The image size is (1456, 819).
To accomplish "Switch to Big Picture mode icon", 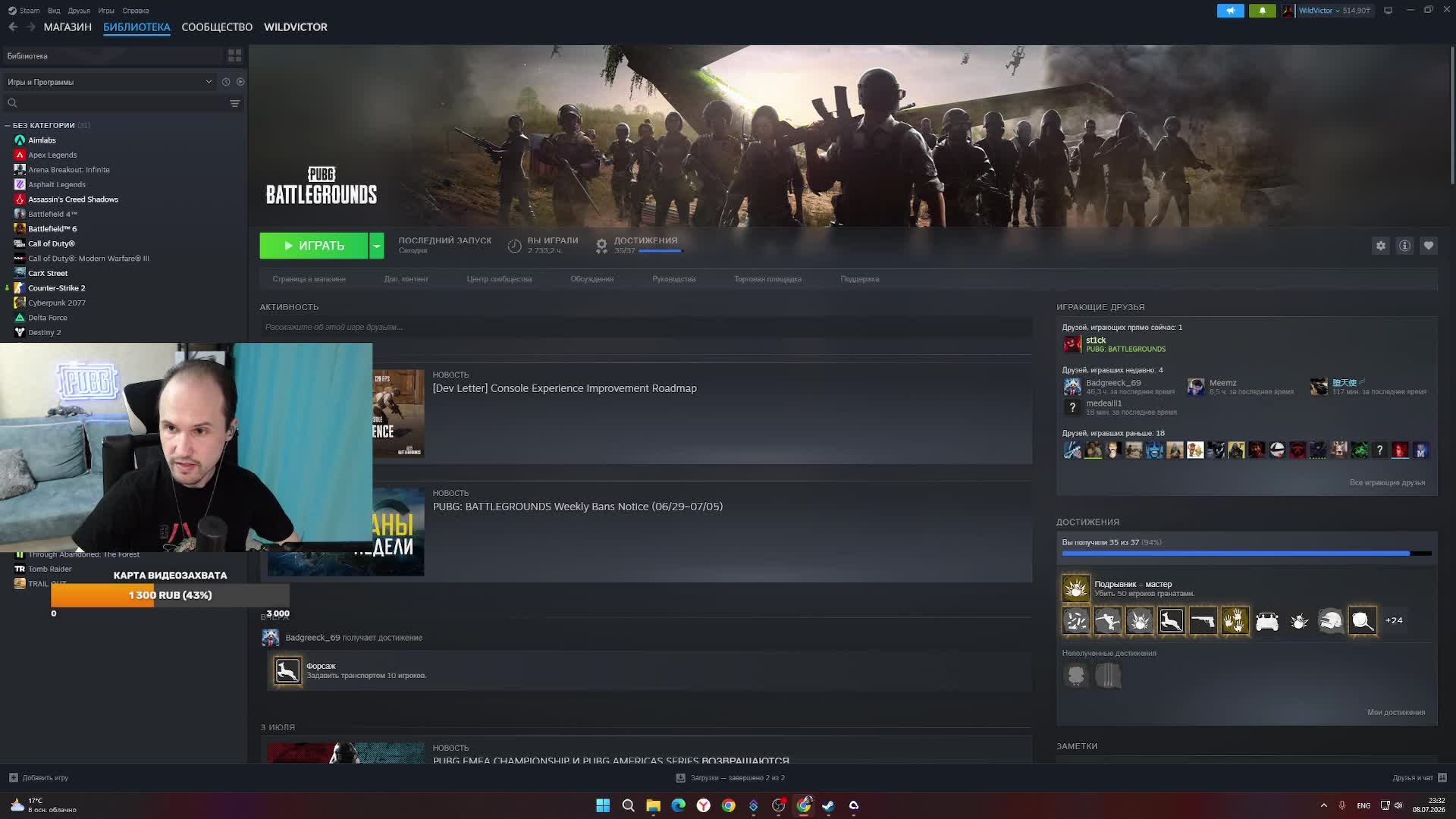I will [1388, 11].
